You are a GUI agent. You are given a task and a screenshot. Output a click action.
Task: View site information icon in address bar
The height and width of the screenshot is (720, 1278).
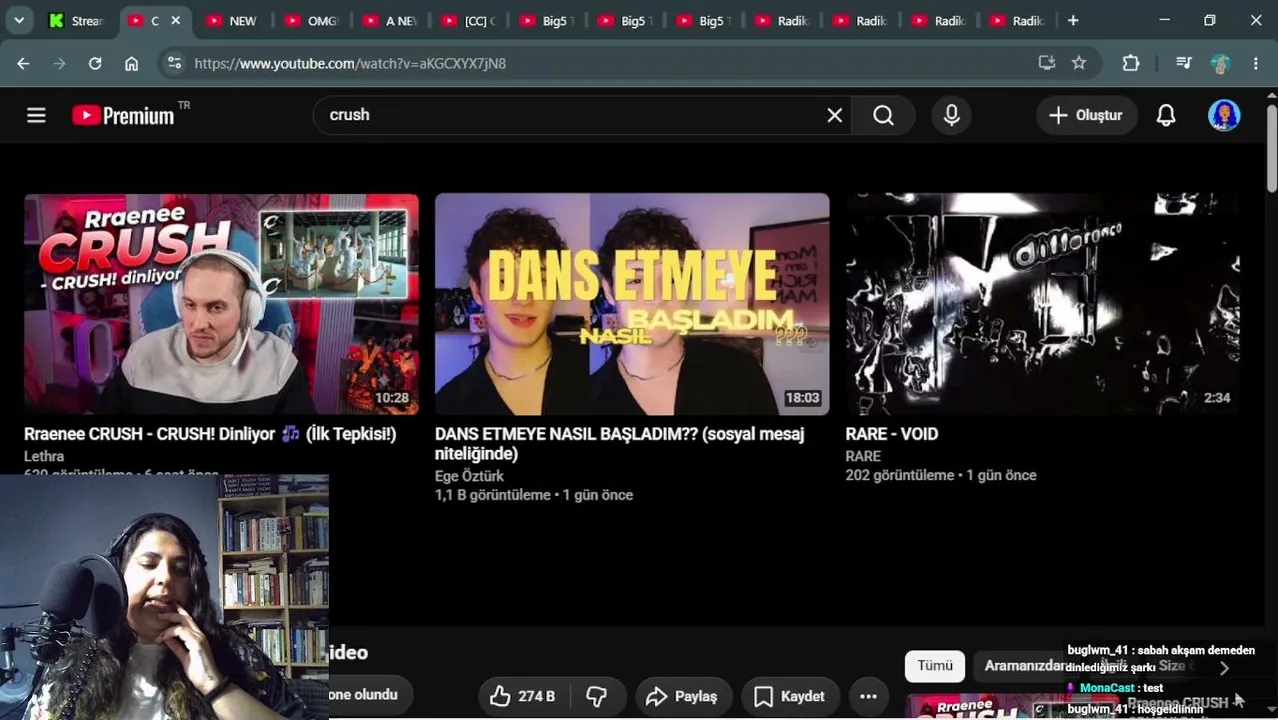point(174,63)
